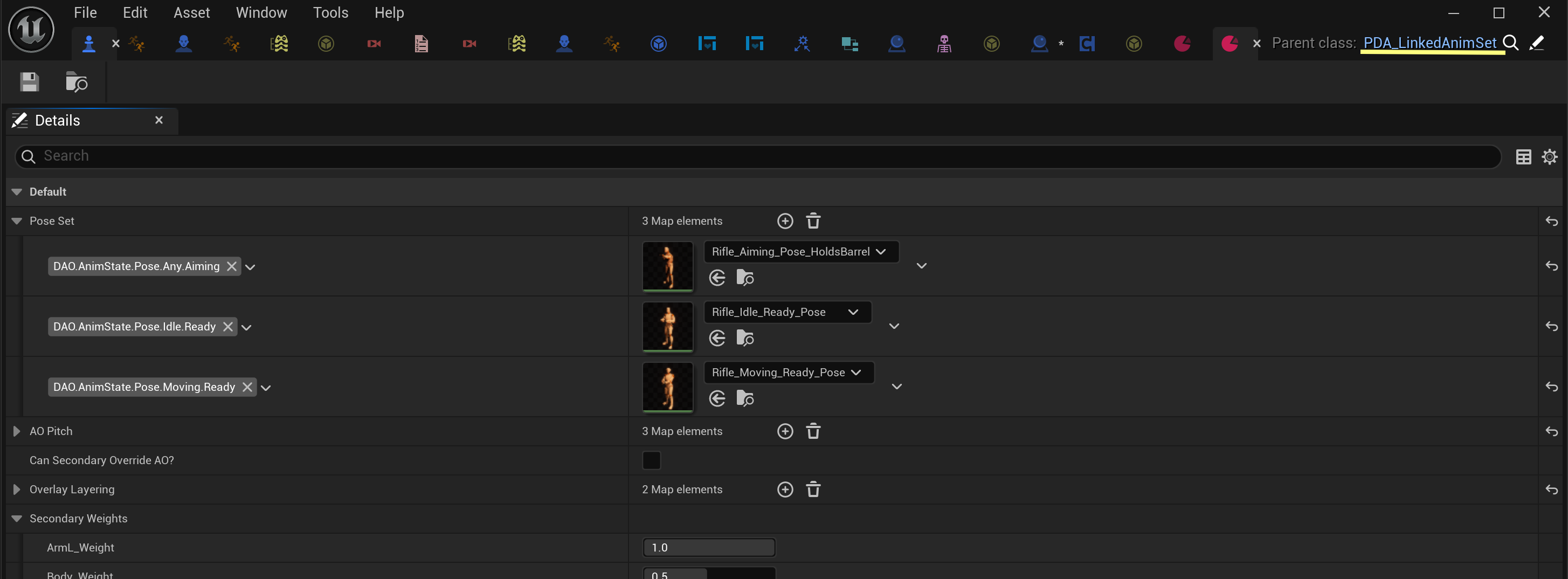
Task: Click the Save asset icon
Action: pyautogui.click(x=29, y=81)
